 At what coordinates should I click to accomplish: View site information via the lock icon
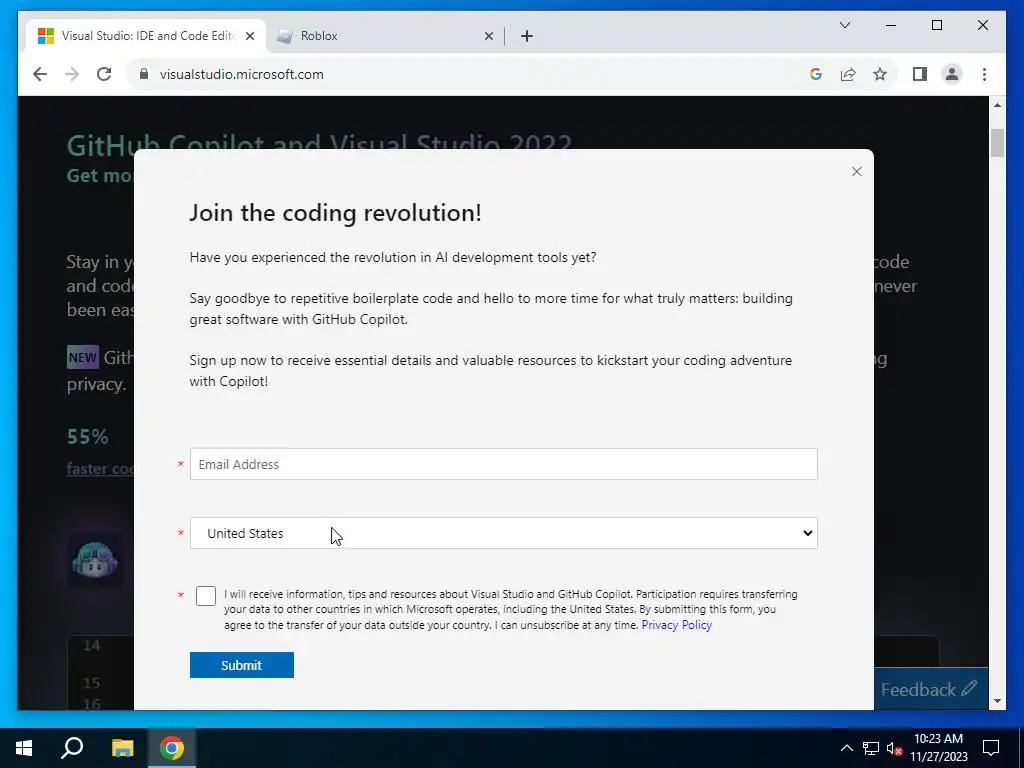tap(144, 74)
